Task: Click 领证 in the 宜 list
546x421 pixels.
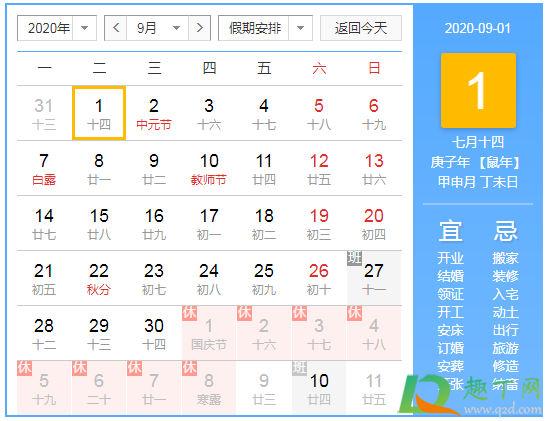Action: point(451,294)
